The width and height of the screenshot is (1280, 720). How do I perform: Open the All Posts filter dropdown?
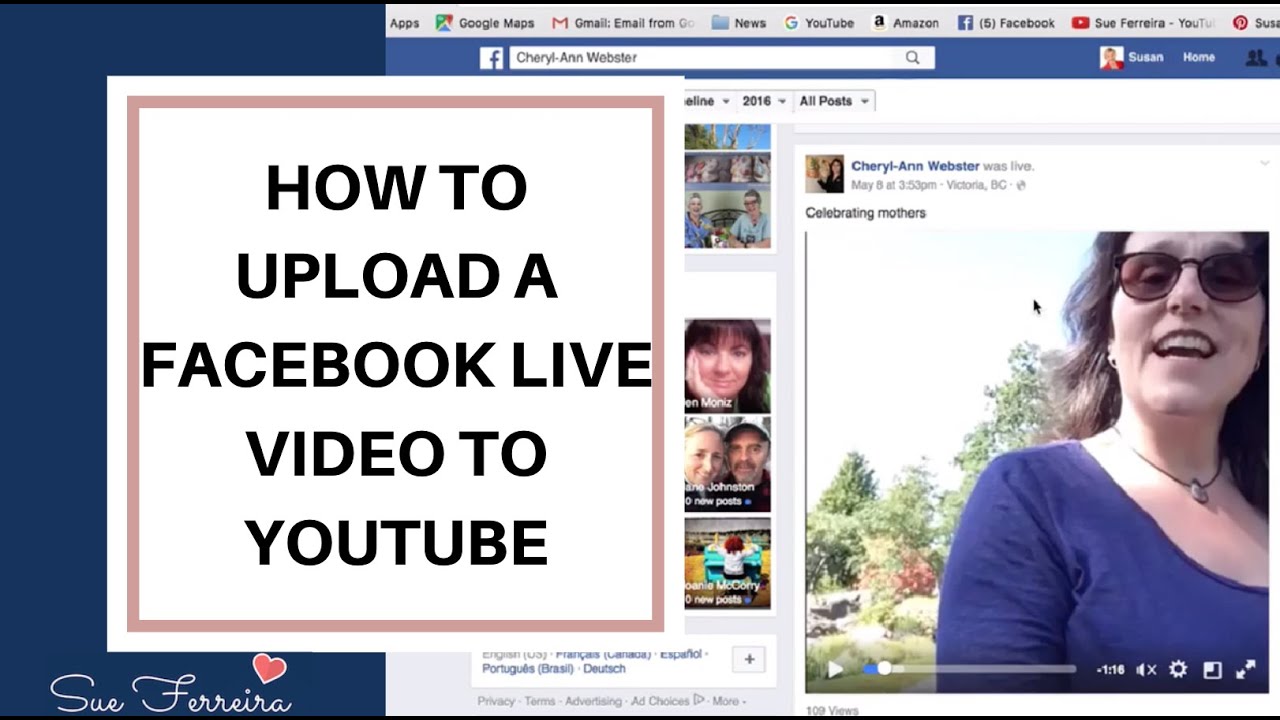pos(834,101)
